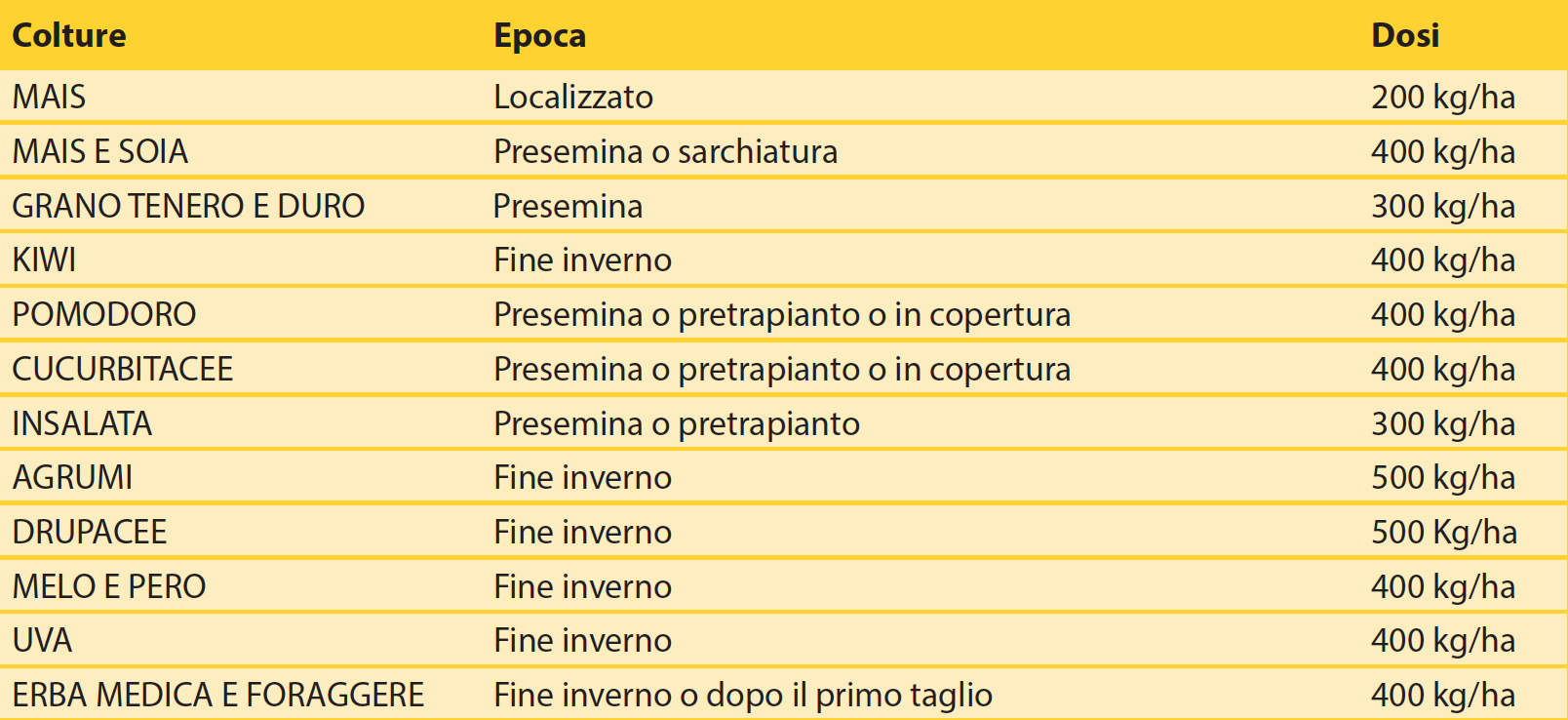Viewport: 1568px width, 720px height.
Task: Click the MELO E PERO cell
Action: pos(109,586)
